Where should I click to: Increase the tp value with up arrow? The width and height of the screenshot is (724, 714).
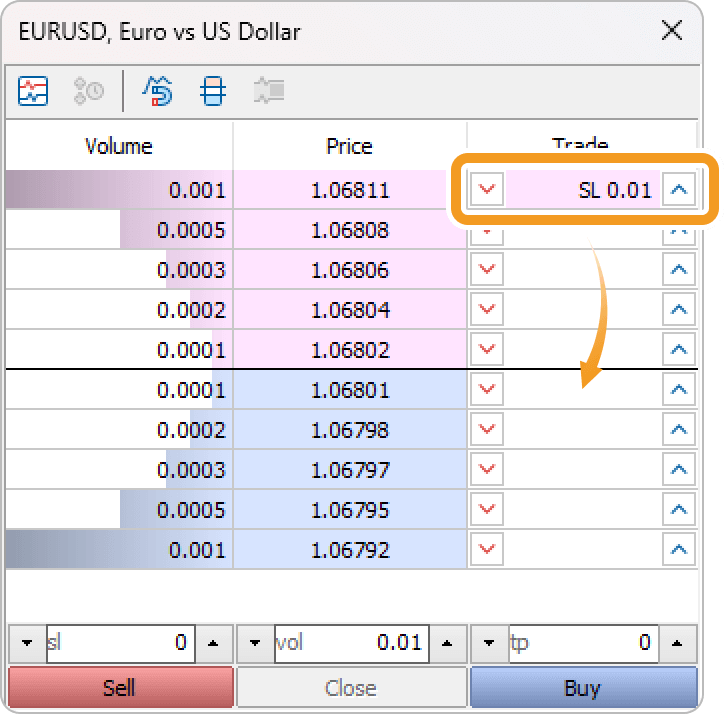coord(677,643)
